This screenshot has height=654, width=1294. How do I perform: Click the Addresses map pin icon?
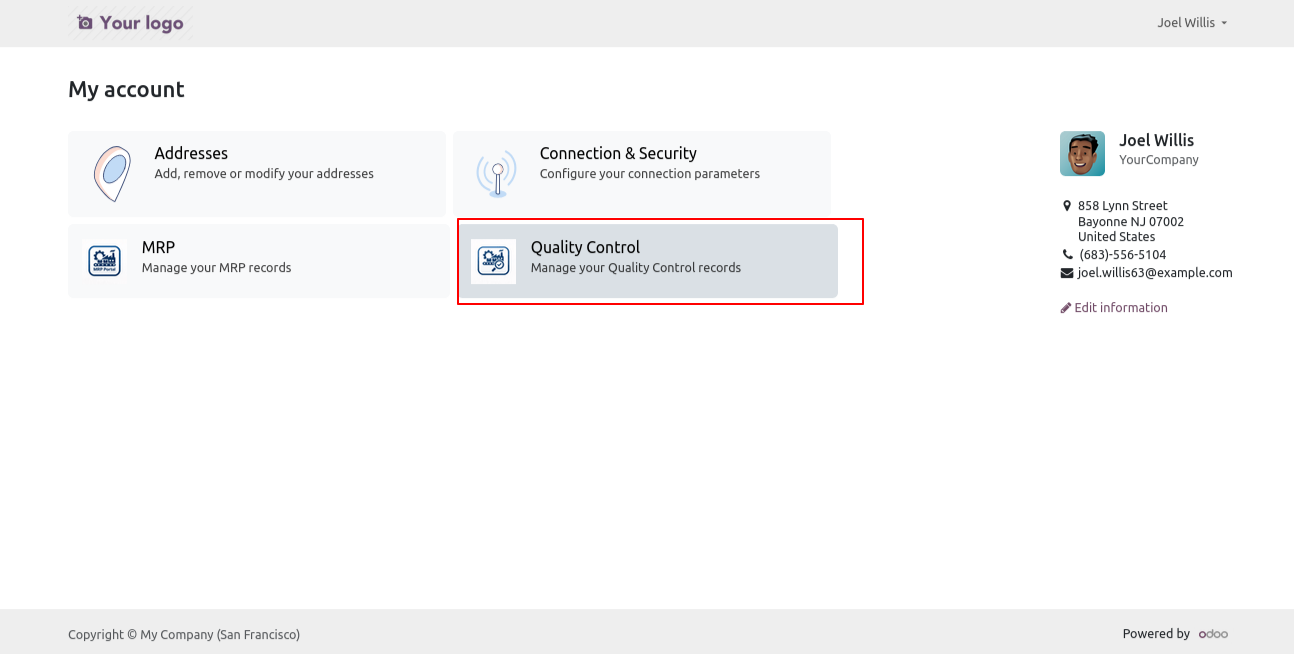click(x=112, y=173)
